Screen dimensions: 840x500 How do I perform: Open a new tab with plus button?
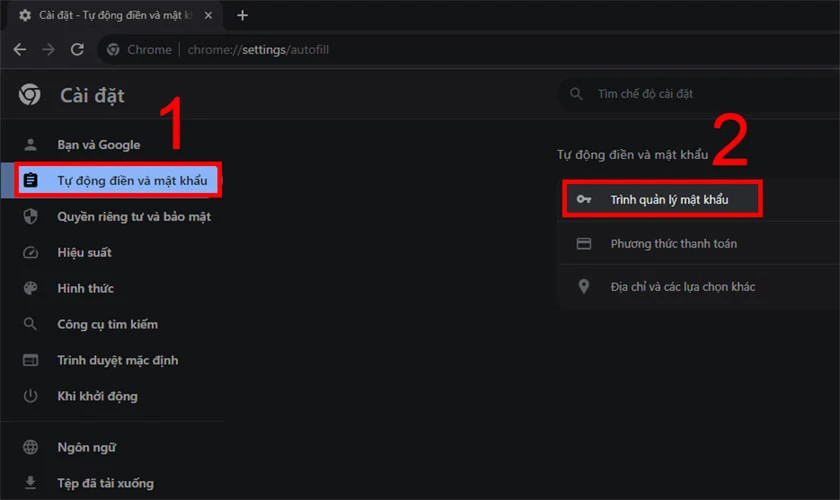pos(242,15)
